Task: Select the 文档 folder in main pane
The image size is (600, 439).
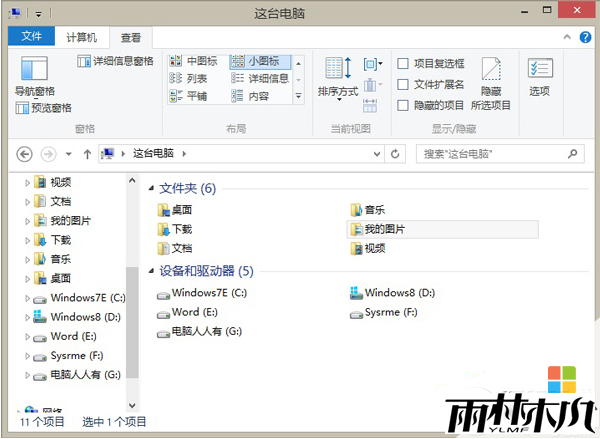Action: [x=175, y=248]
